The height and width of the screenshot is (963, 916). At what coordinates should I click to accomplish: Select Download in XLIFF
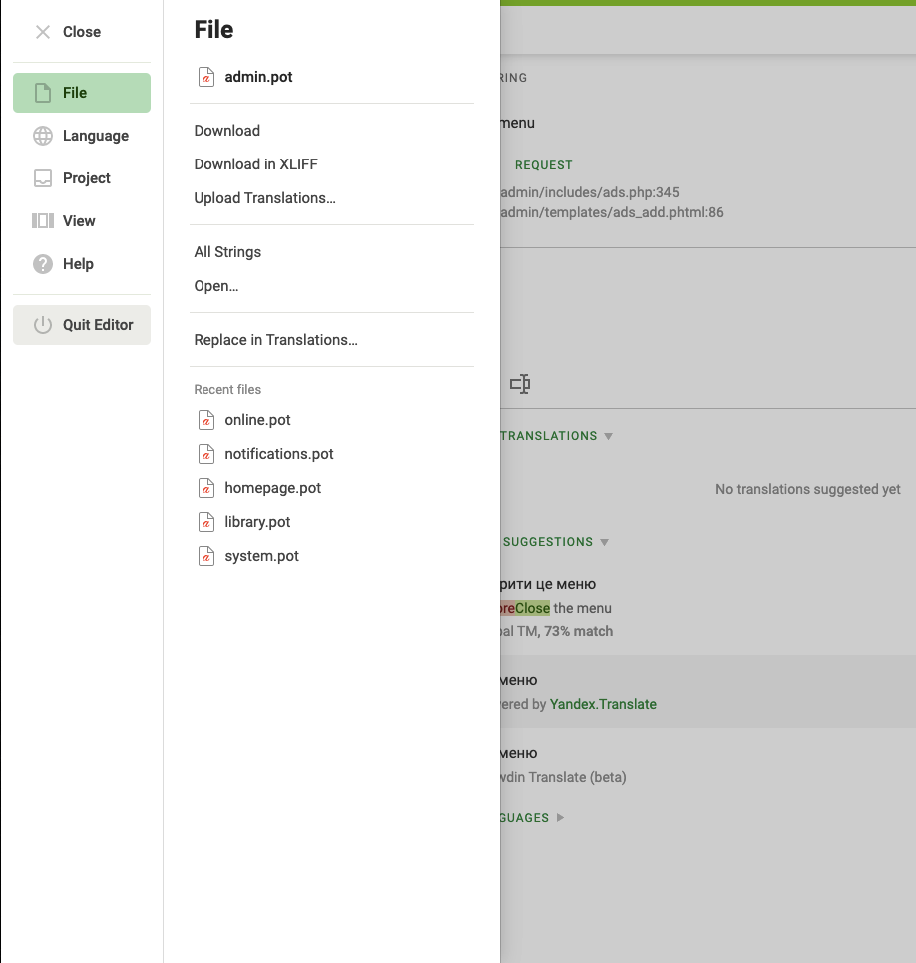pyautogui.click(x=256, y=164)
